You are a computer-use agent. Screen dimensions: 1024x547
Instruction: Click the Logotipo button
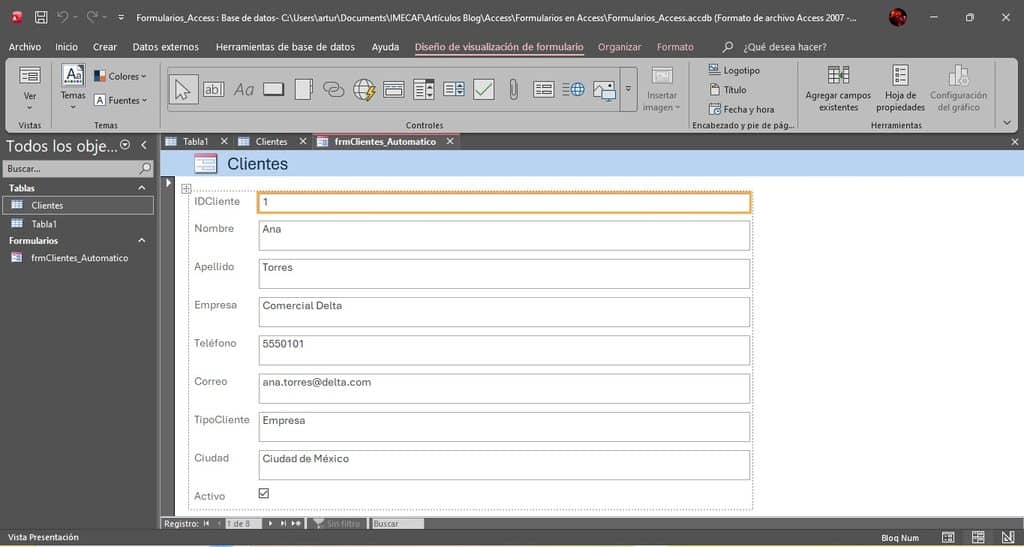tap(734, 70)
